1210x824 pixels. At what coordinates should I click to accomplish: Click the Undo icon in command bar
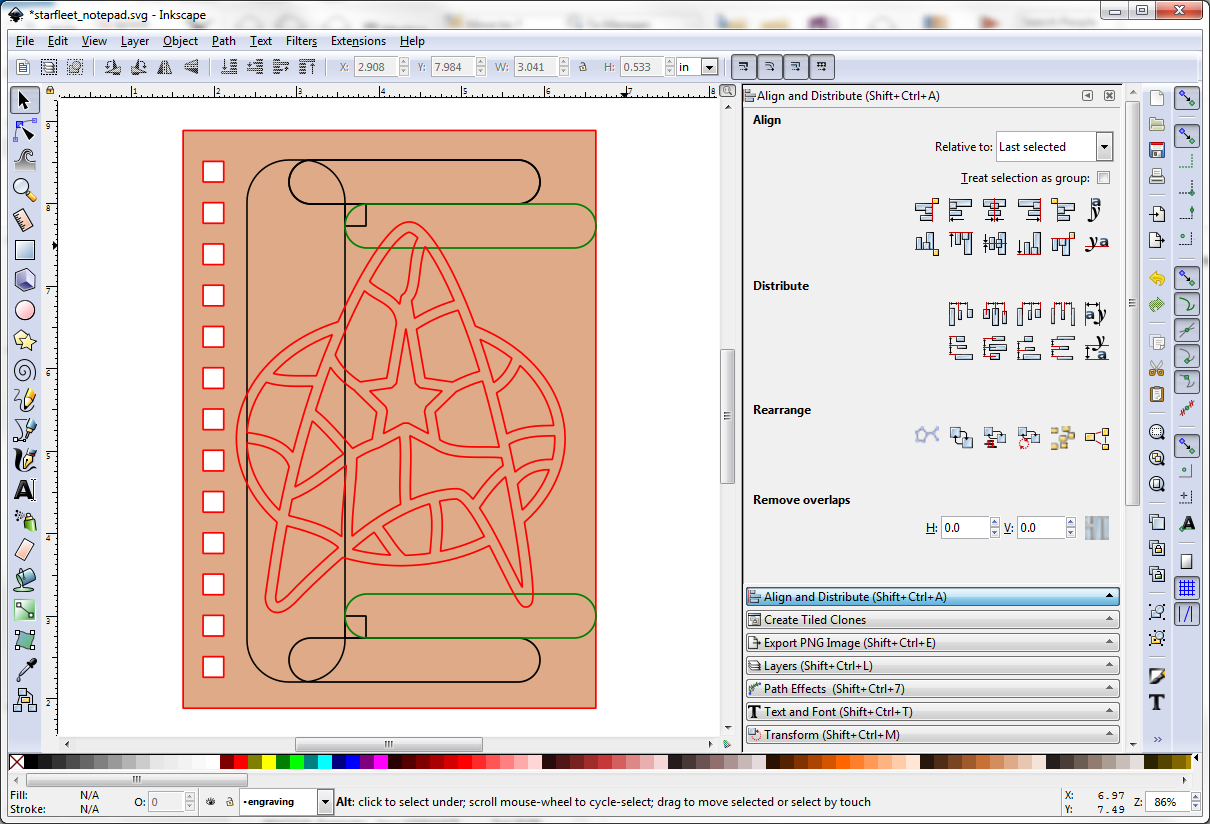[1157, 278]
